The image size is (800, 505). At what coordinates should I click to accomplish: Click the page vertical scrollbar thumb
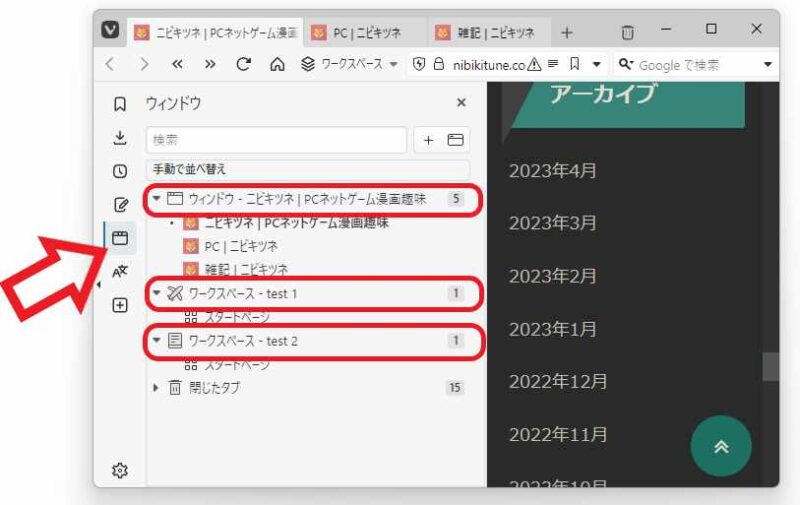pos(770,366)
